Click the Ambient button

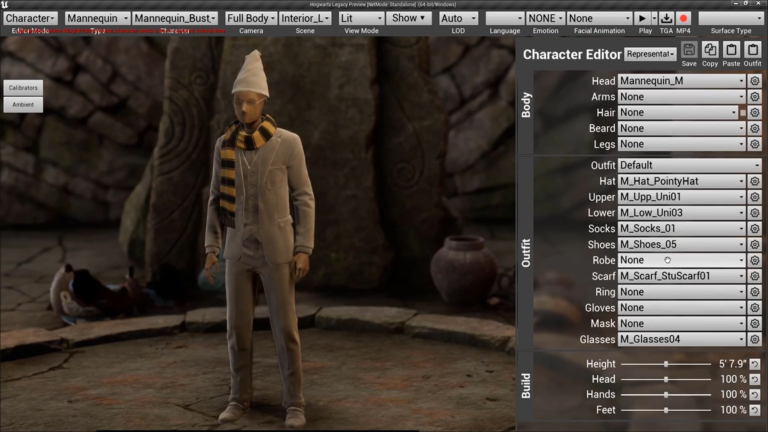coord(23,105)
